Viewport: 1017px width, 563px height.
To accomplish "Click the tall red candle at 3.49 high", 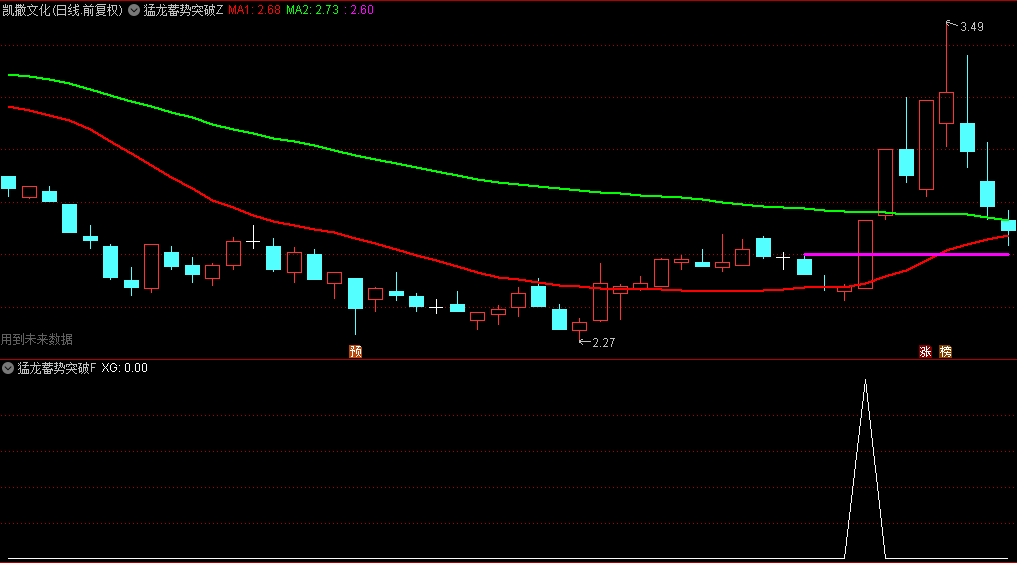I will pos(946,108).
